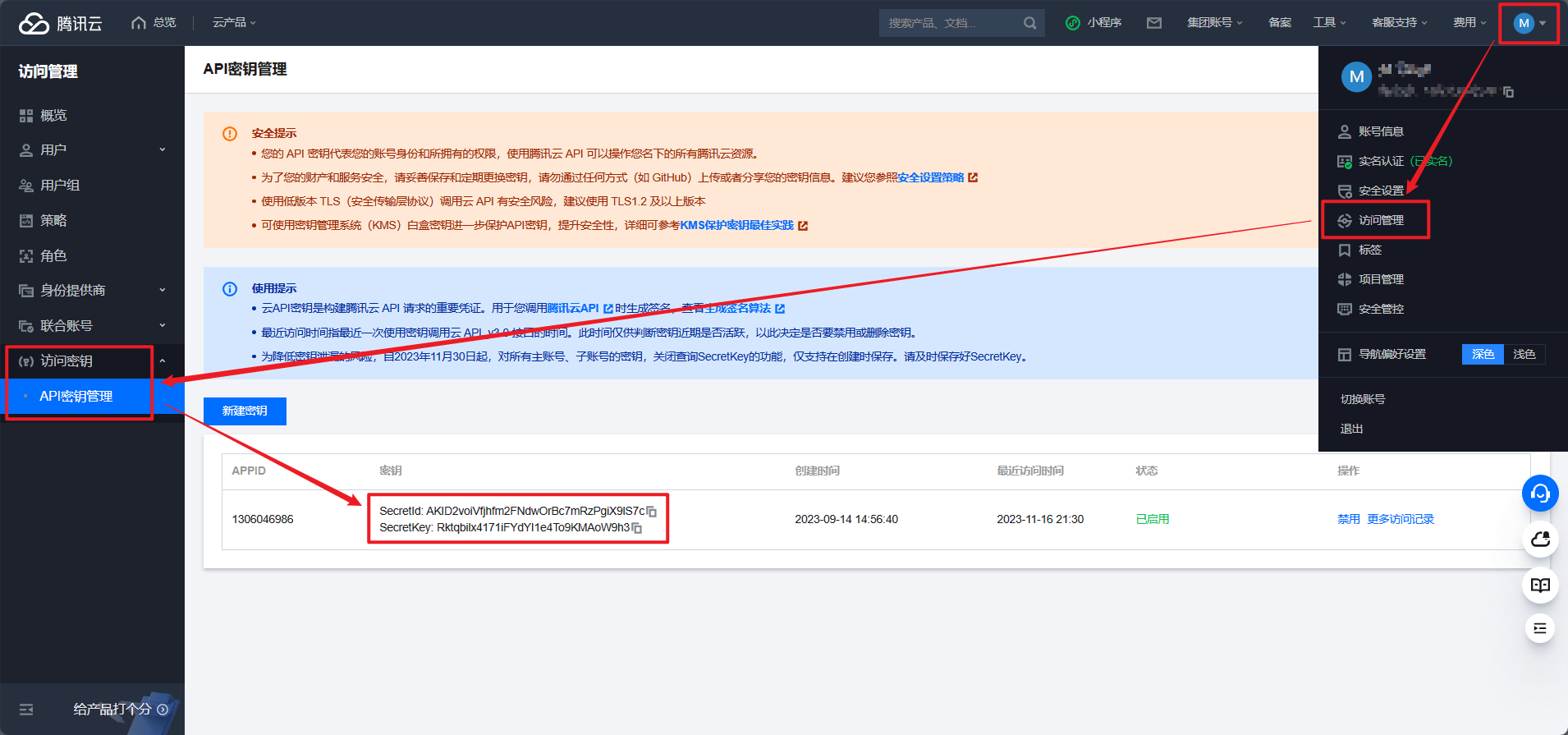1568x735 pixels.
Task: Open the 云产品 dropdown
Action: click(234, 23)
